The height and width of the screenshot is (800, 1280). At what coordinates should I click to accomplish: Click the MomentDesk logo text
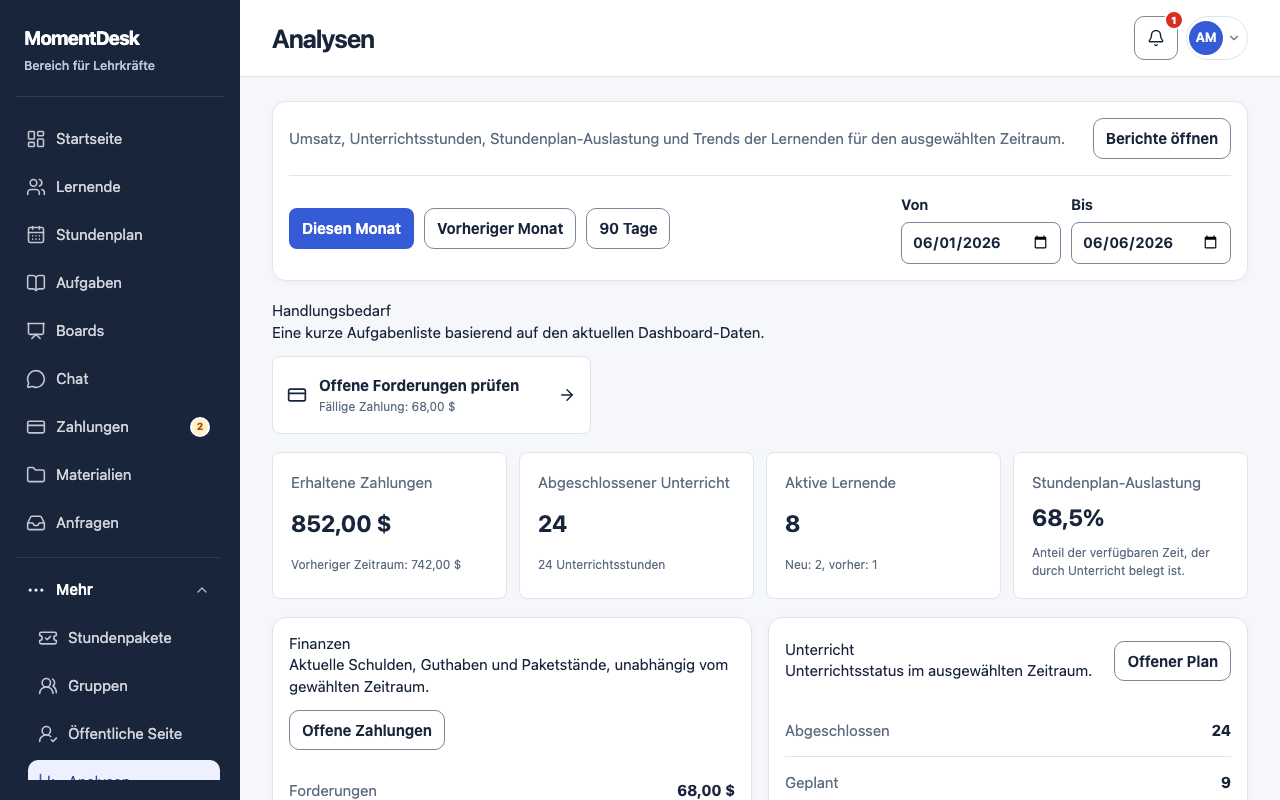(x=82, y=38)
